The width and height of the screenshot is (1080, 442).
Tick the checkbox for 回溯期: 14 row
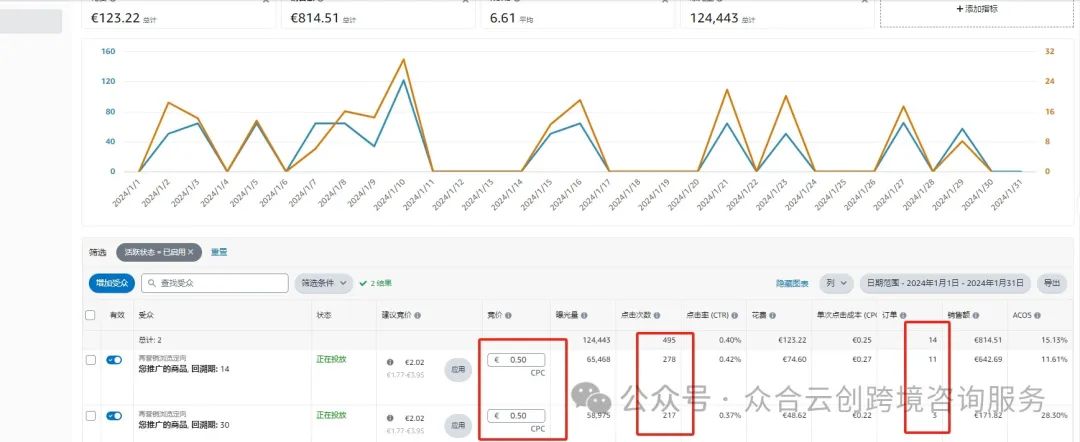pyautogui.click(x=90, y=360)
